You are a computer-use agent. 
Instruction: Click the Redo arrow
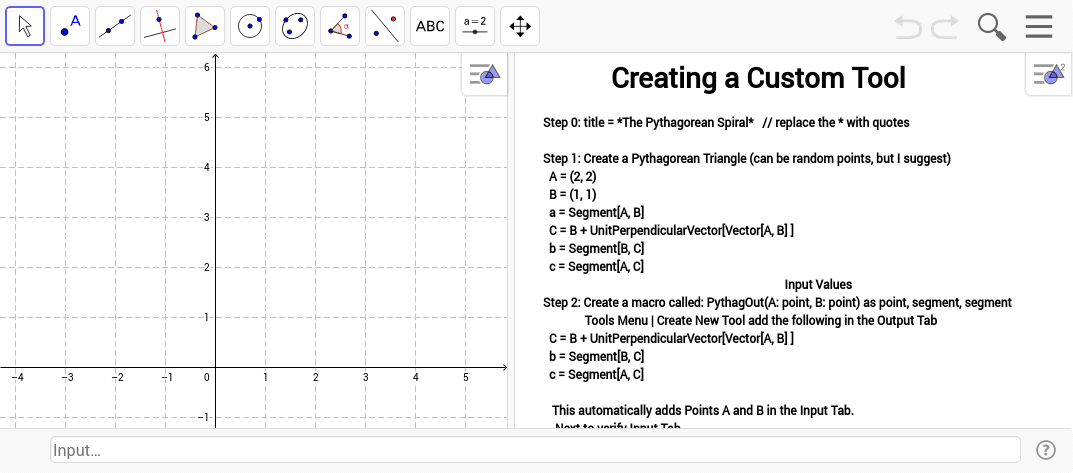tap(945, 27)
